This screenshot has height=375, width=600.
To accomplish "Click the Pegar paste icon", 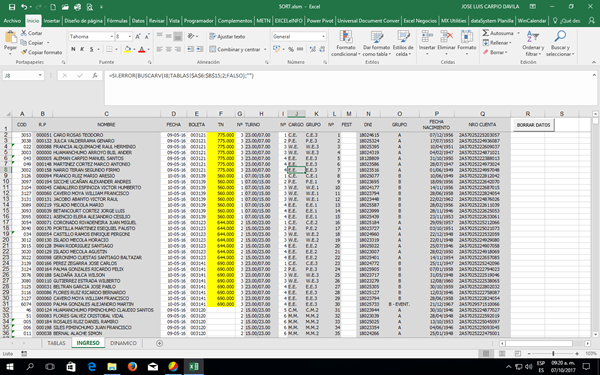I will pos(10,38).
